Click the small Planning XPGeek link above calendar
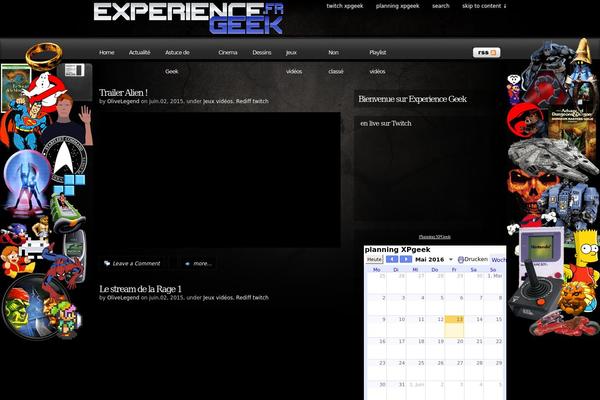600x400 pixels. click(x=434, y=237)
